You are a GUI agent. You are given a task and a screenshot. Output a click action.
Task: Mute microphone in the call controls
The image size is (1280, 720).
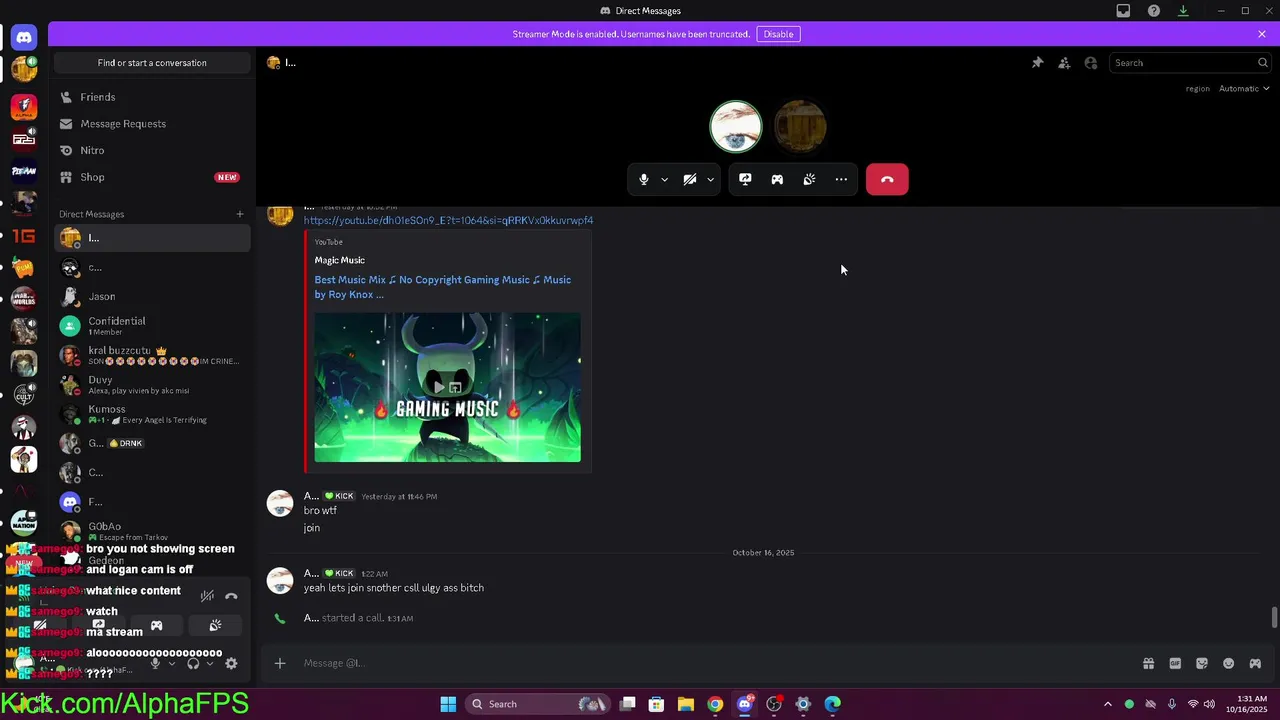pos(644,180)
